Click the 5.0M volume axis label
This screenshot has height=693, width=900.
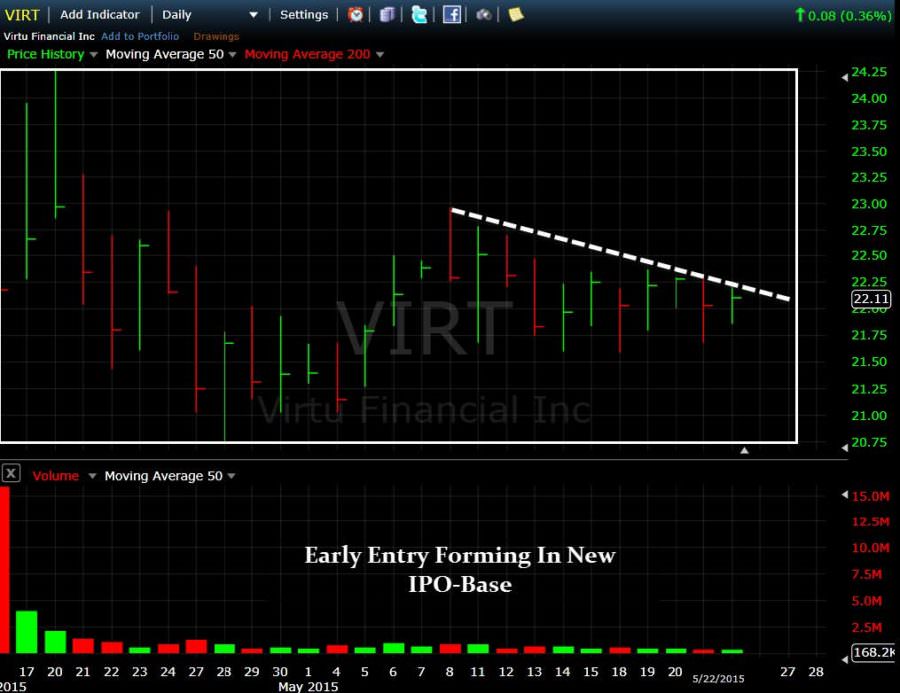(867, 601)
